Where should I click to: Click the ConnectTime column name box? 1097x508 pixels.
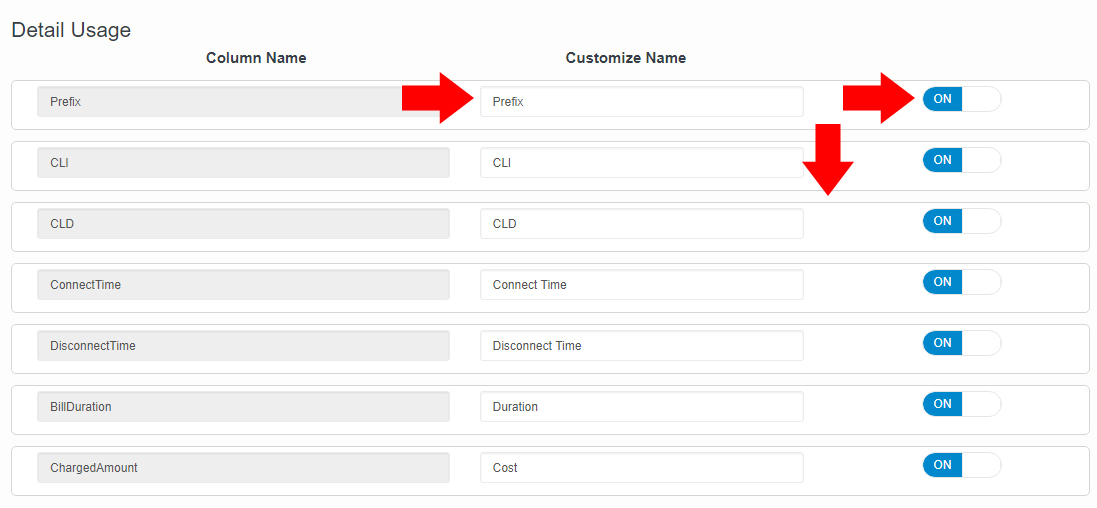(x=243, y=285)
